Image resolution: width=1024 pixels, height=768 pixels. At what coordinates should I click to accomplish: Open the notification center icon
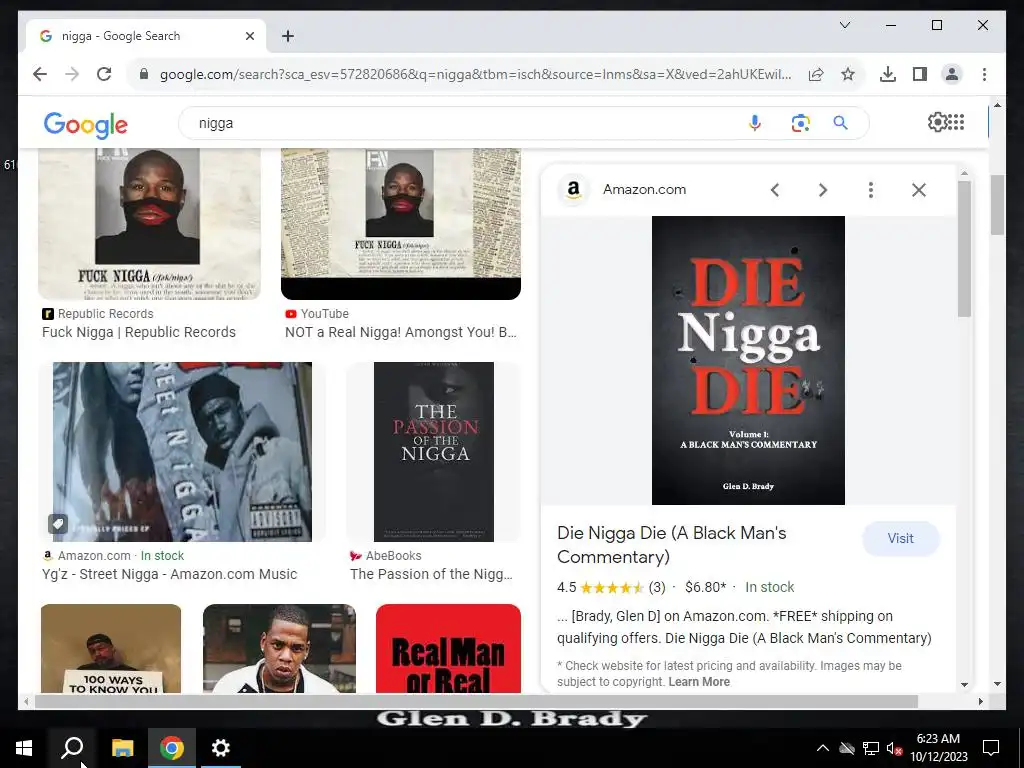click(991, 748)
